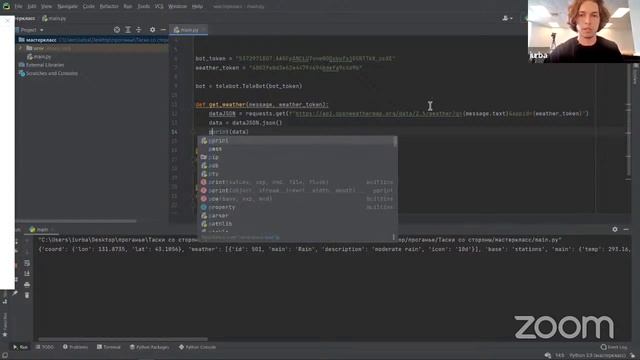Open Run panel gear settings
Image resolution: width=640 pixels, height=360 pixels.
(x=615, y=229)
